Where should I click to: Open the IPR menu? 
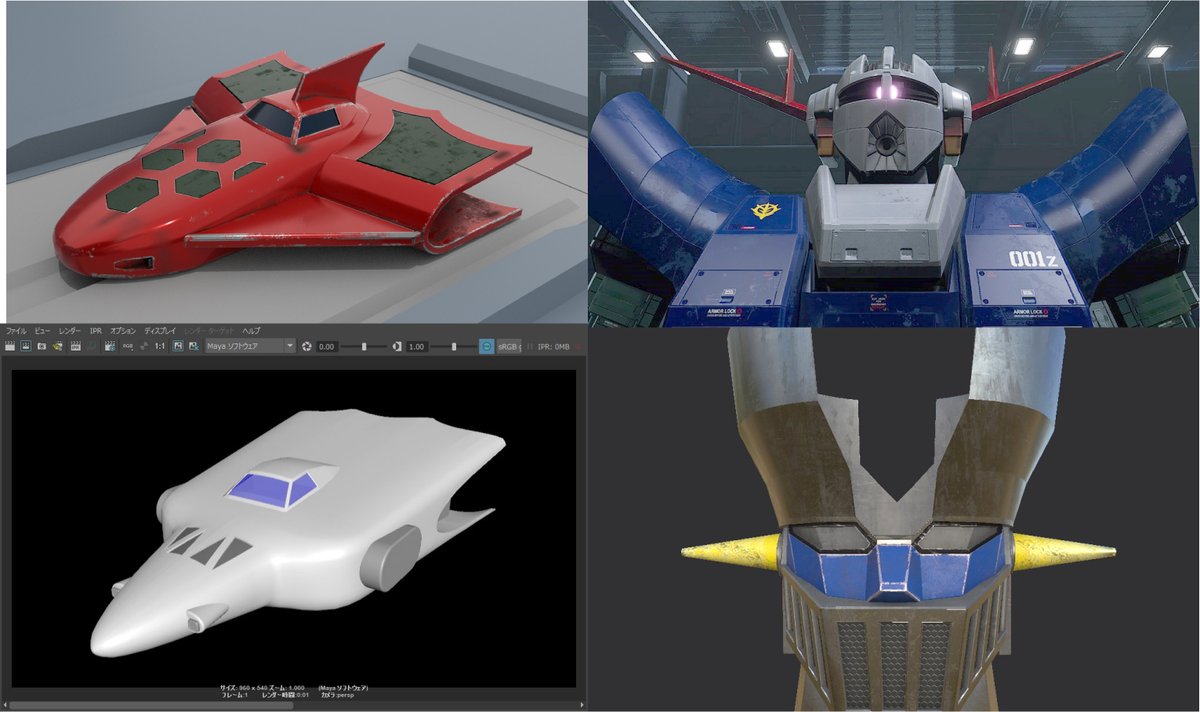96,330
